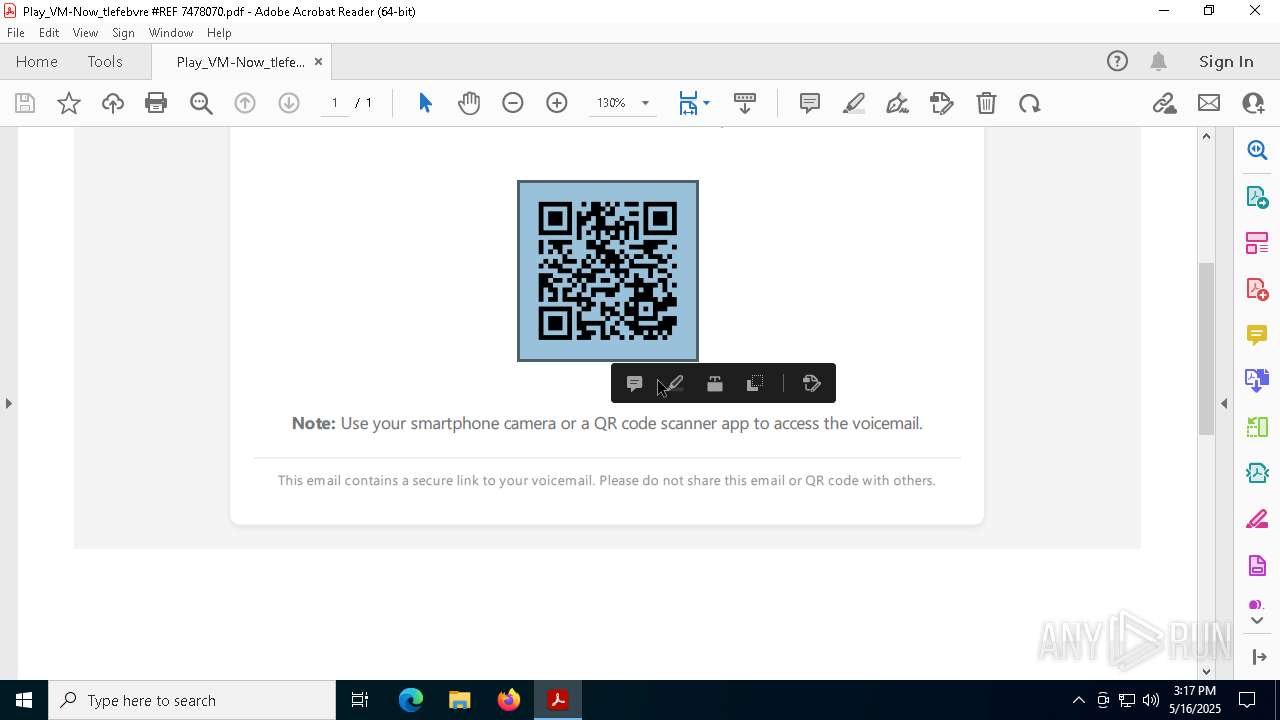Select the highlight text pen
Image resolution: width=1280 pixels, height=720 pixels.
[854, 103]
